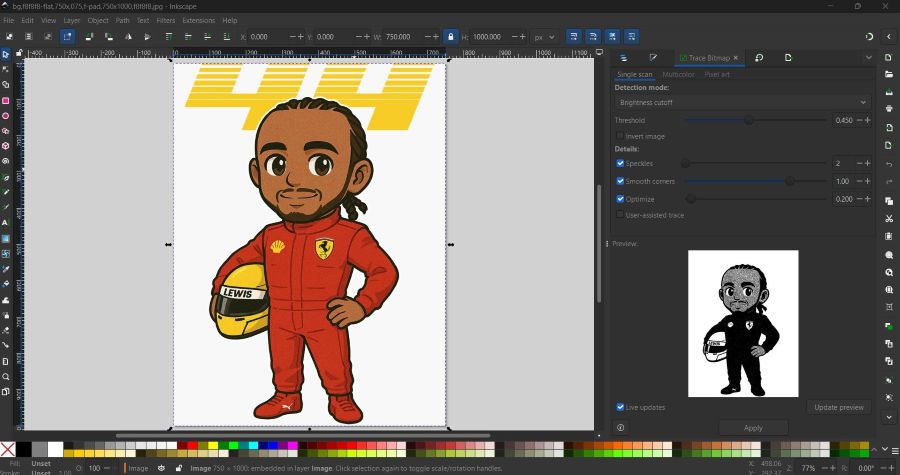Select the 3D Box tool
This screenshot has height=475, width=900.
coord(6,146)
